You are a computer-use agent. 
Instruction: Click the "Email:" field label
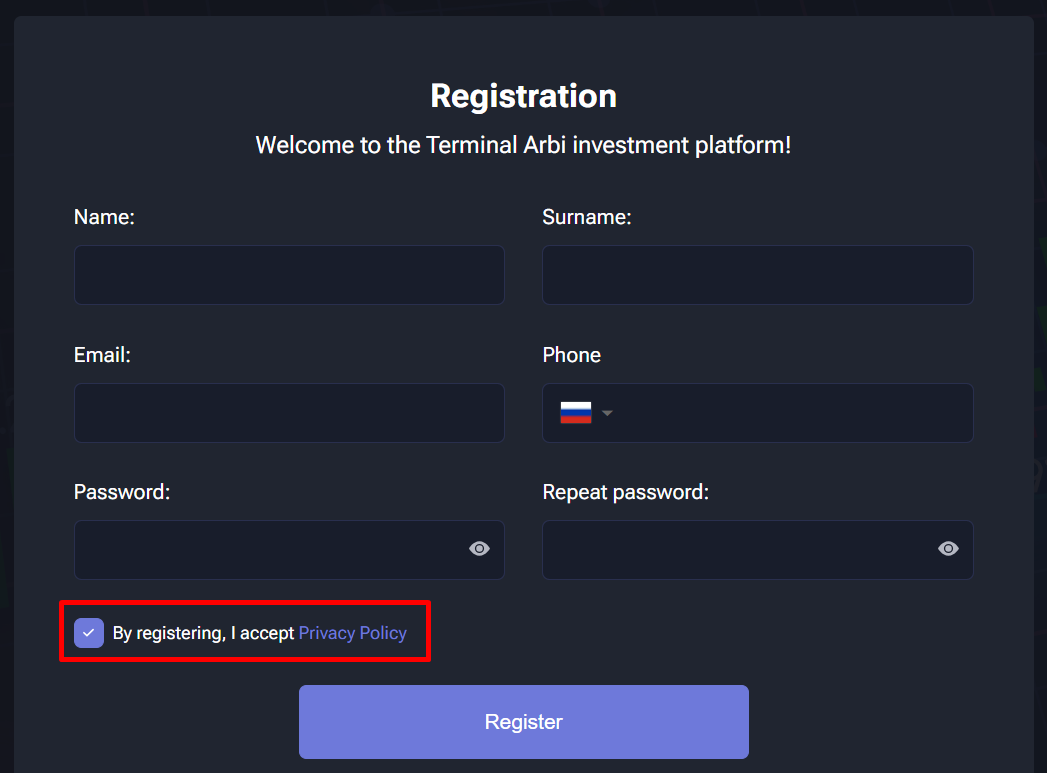click(x=102, y=355)
